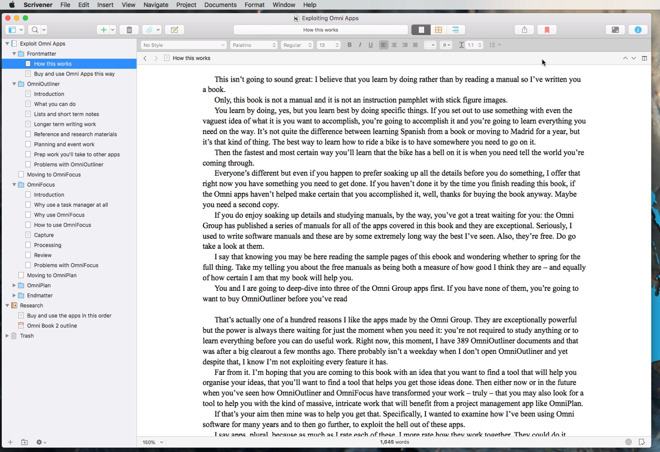
Task: Open the Navigate menu
Action: (156, 5)
